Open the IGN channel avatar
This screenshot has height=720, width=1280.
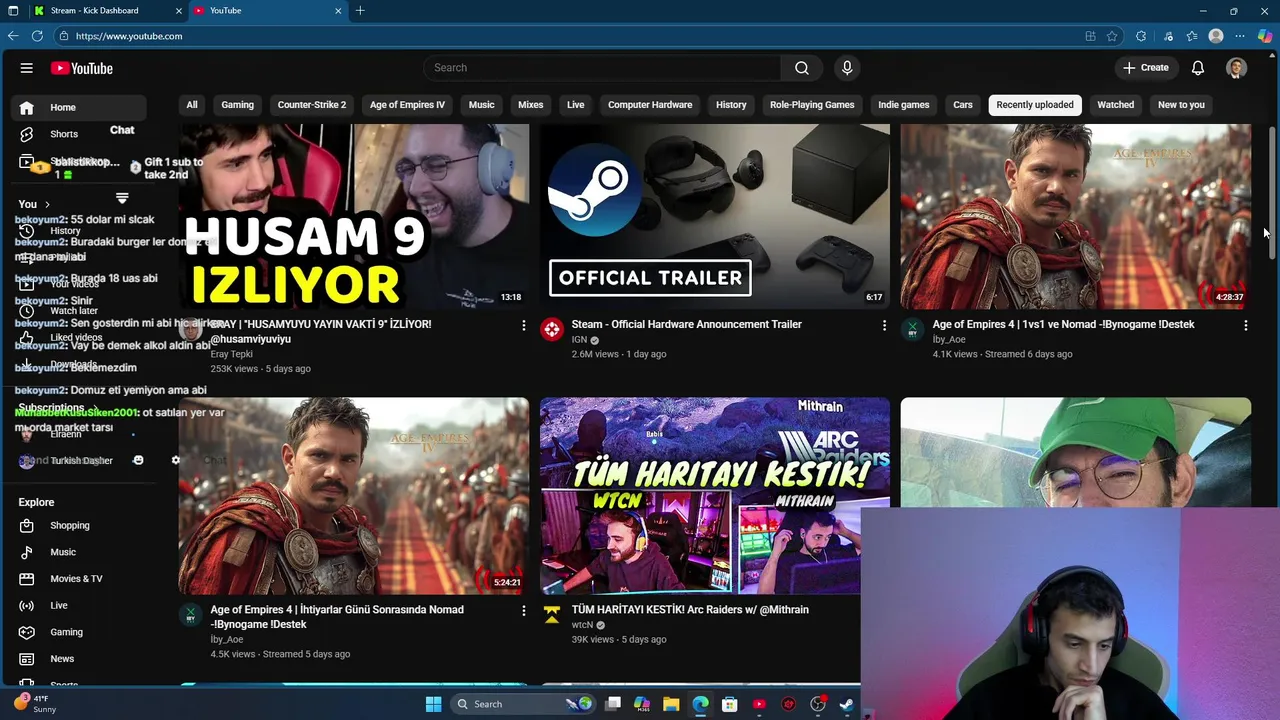click(x=552, y=329)
